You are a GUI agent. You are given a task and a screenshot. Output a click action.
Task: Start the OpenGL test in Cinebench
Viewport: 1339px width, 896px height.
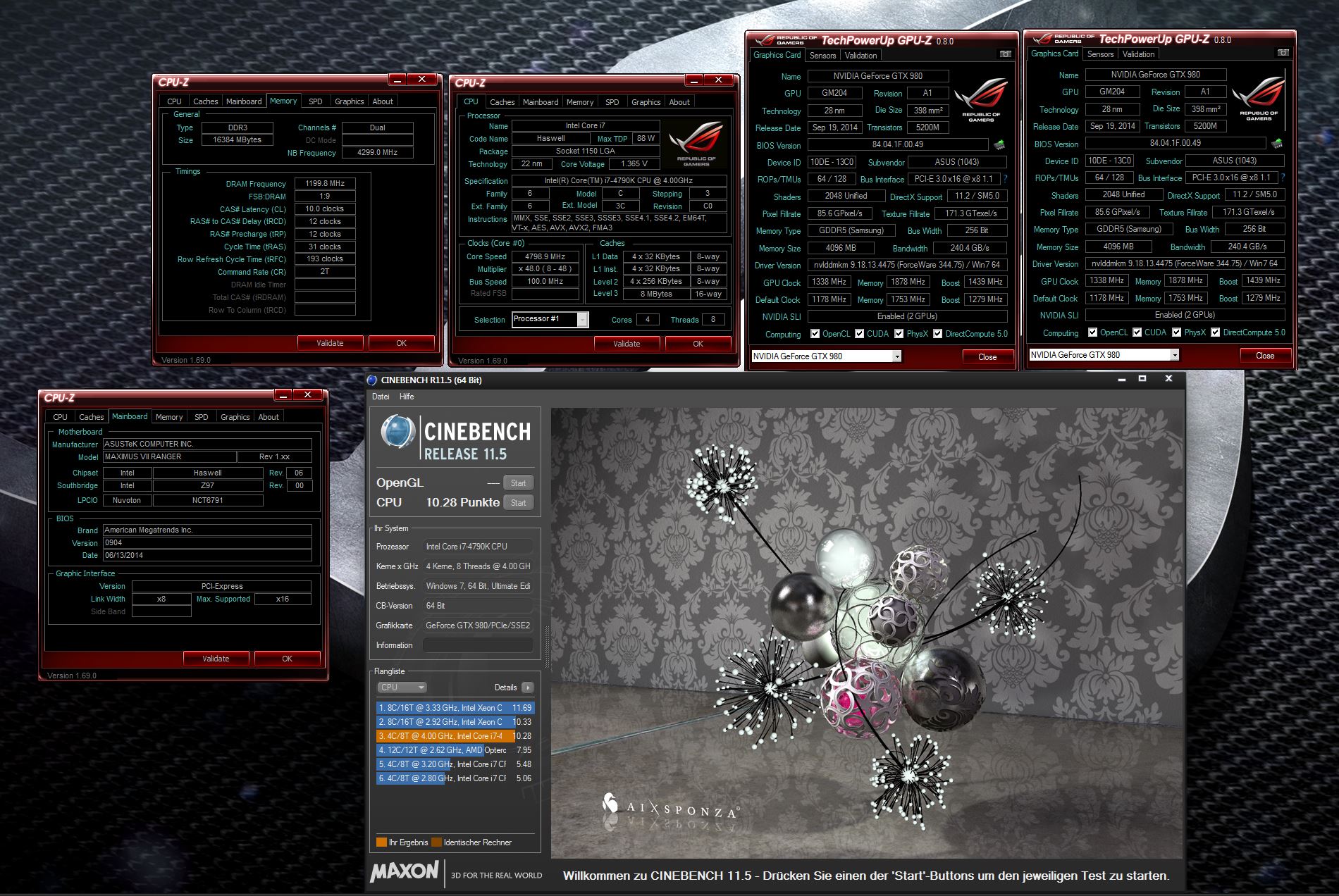pos(519,483)
